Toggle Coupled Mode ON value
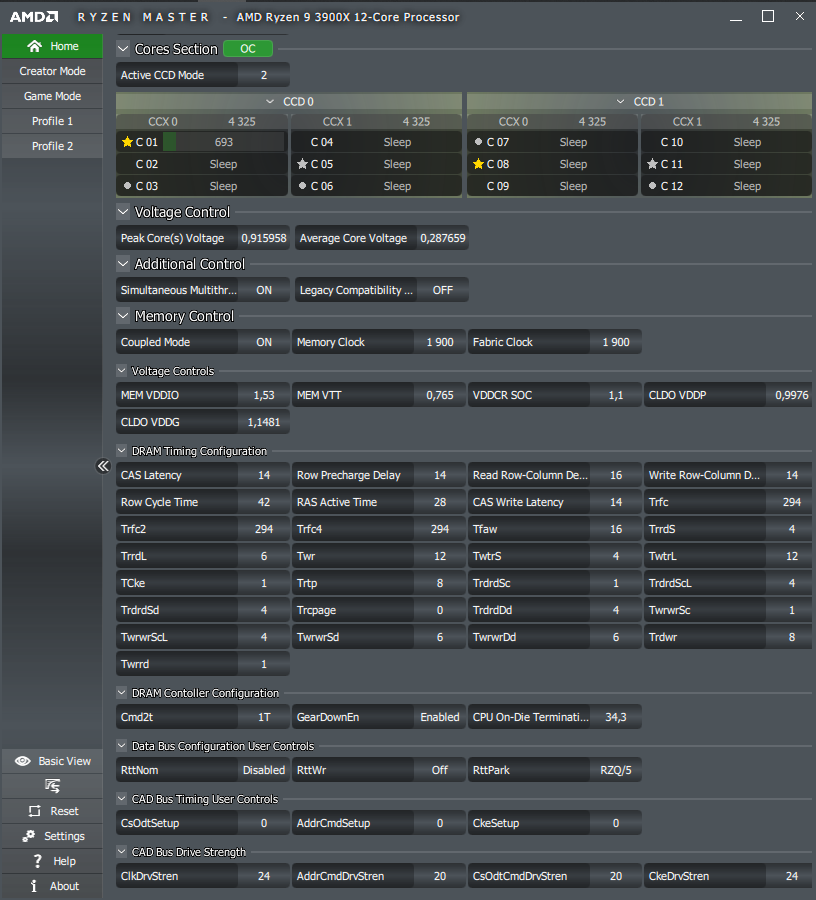The image size is (816, 900). pyautogui.click(x=264, y=342)
